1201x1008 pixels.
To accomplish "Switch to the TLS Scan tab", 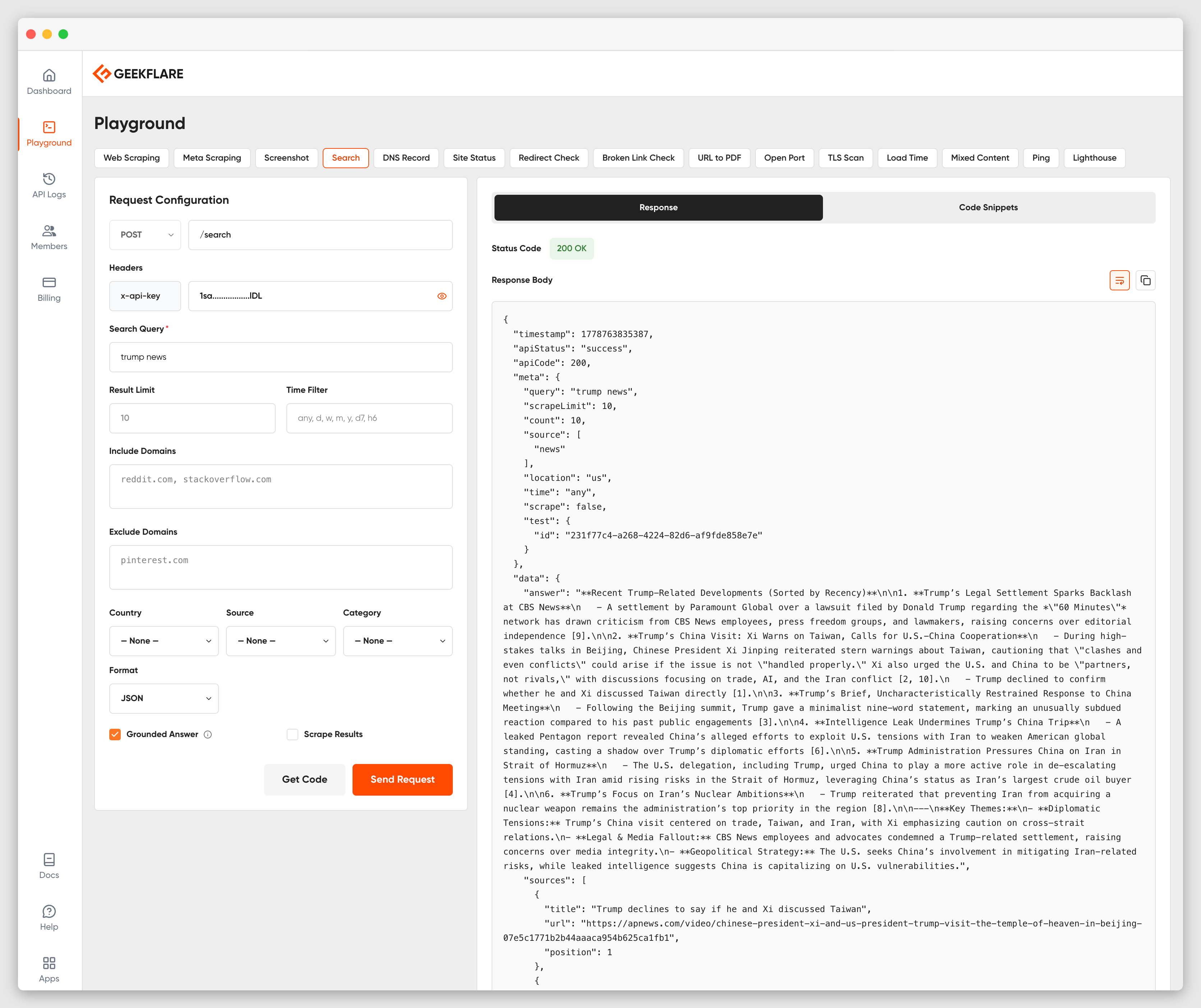I will 846,158.
